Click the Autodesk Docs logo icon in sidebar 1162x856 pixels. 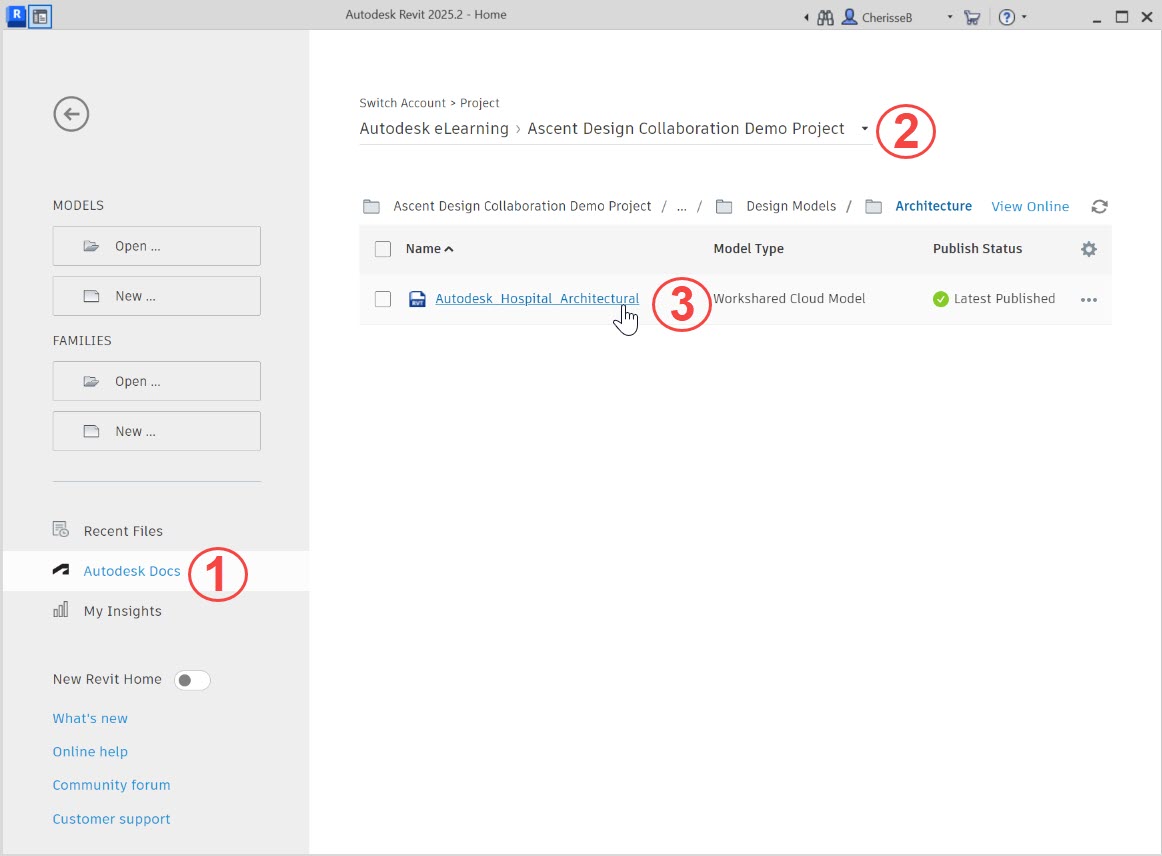click(61, 570)
